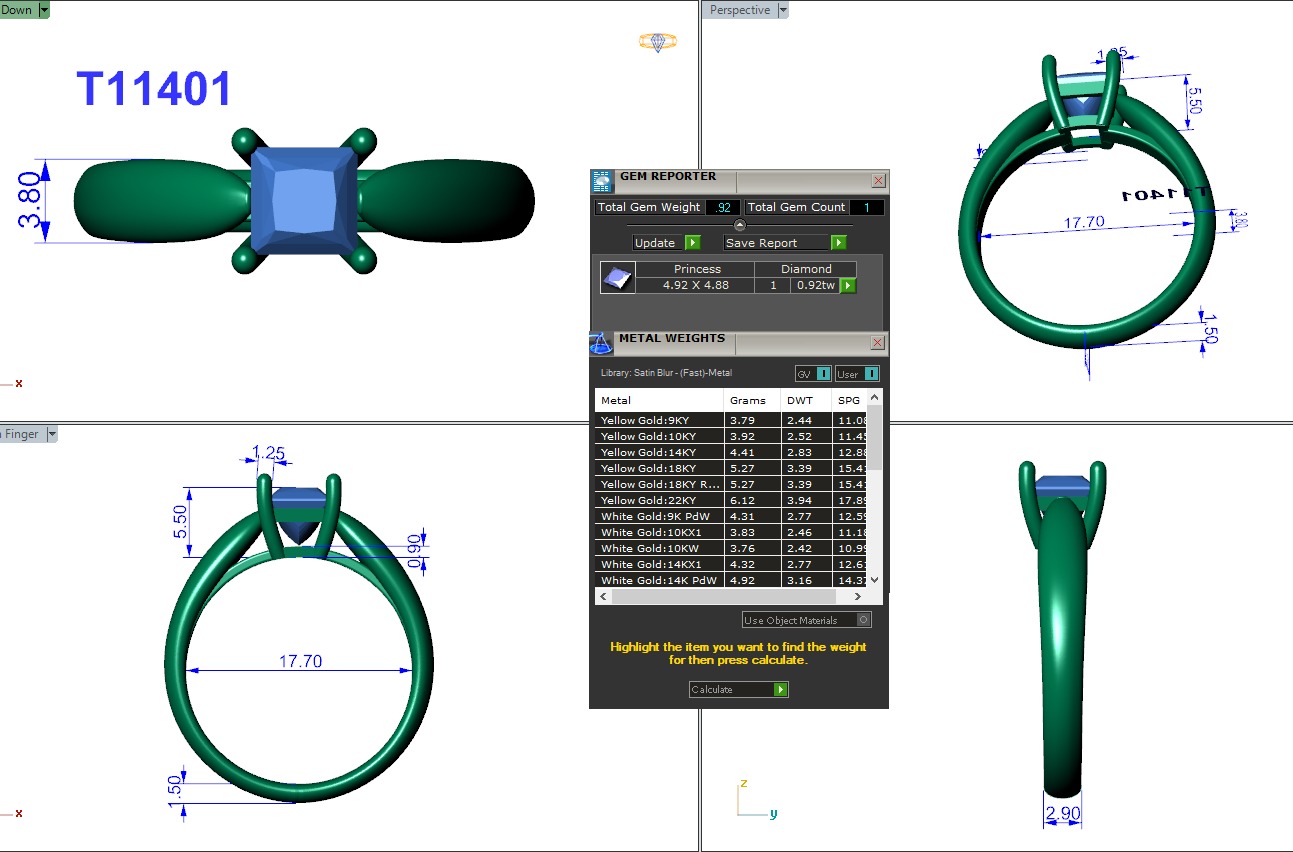The width and height of the screenshot is (1293, 852).
Task: Toggle the GV library switch
Action: [823, 374]
